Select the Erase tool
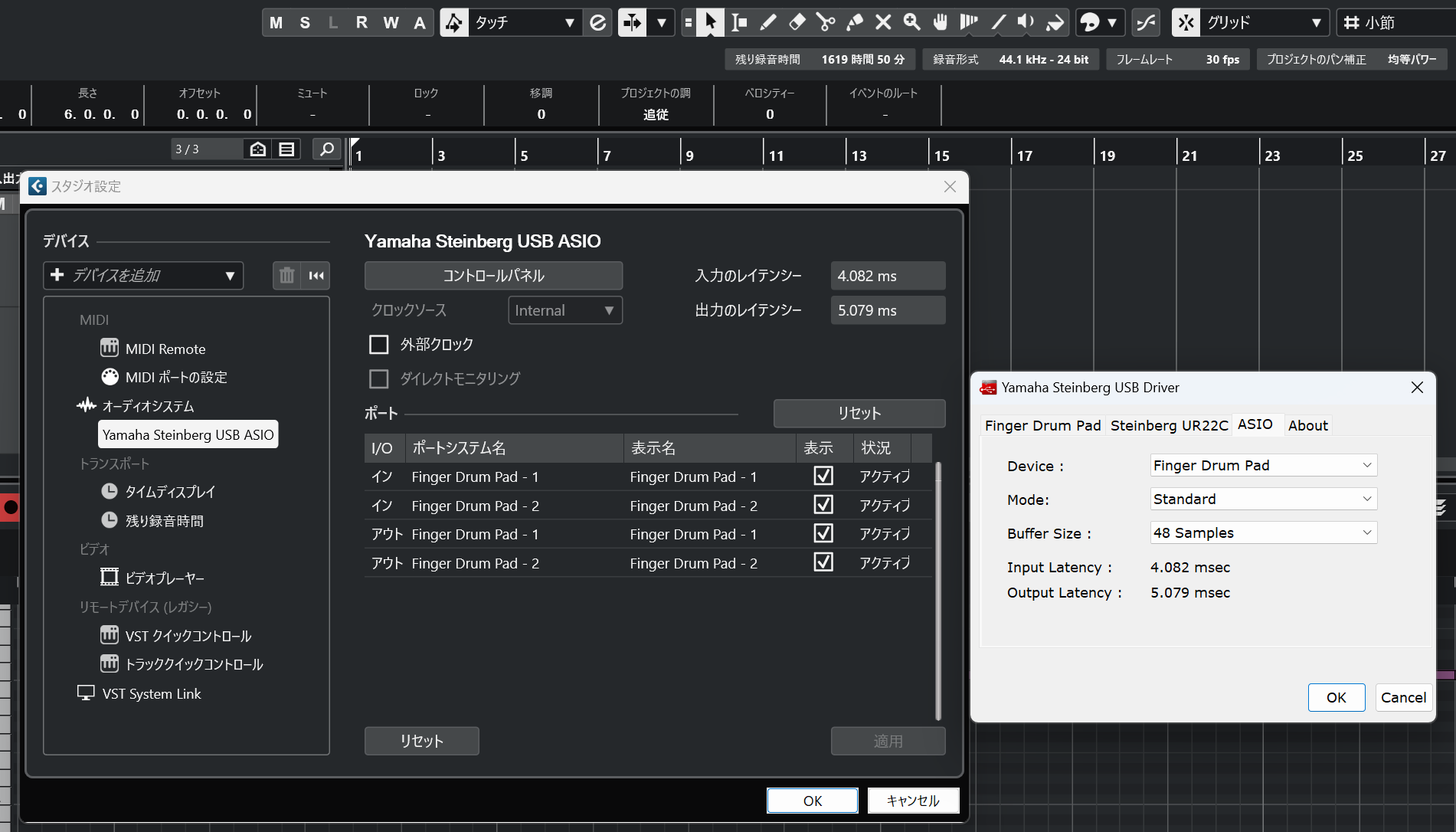Screen dimensions: 1456x832 point(797,22)
